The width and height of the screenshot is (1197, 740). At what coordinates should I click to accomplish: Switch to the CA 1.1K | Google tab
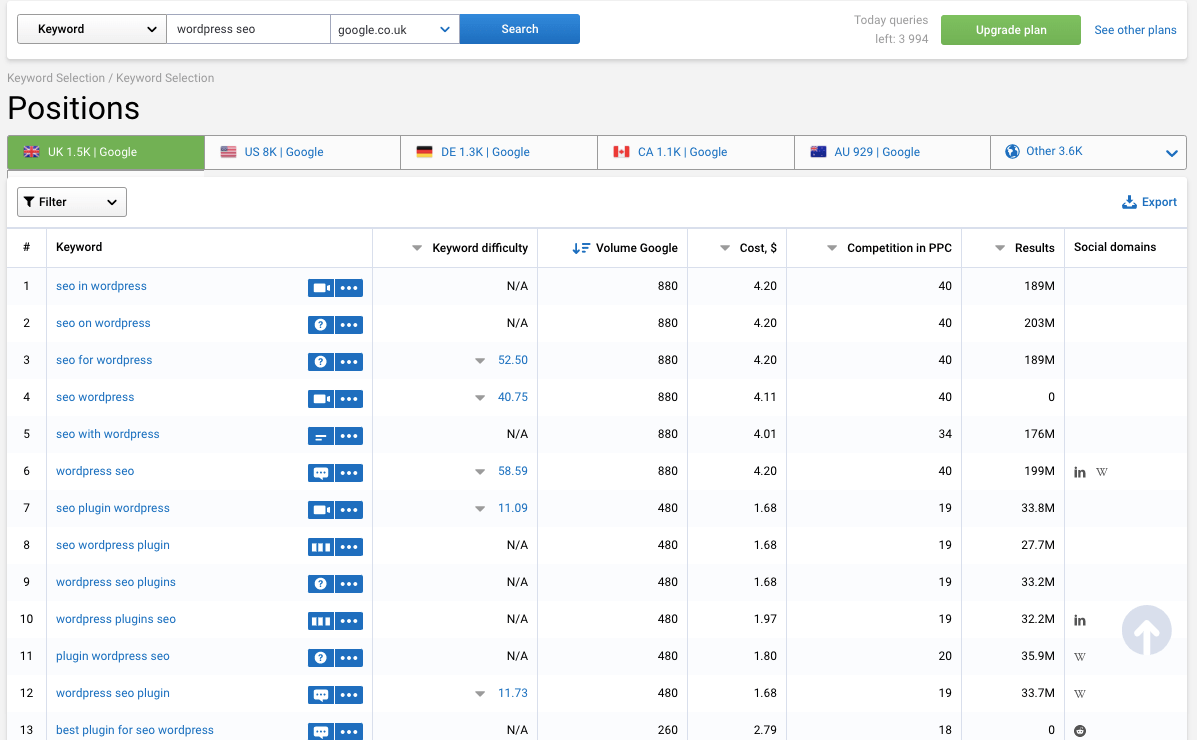coord(696,152)
